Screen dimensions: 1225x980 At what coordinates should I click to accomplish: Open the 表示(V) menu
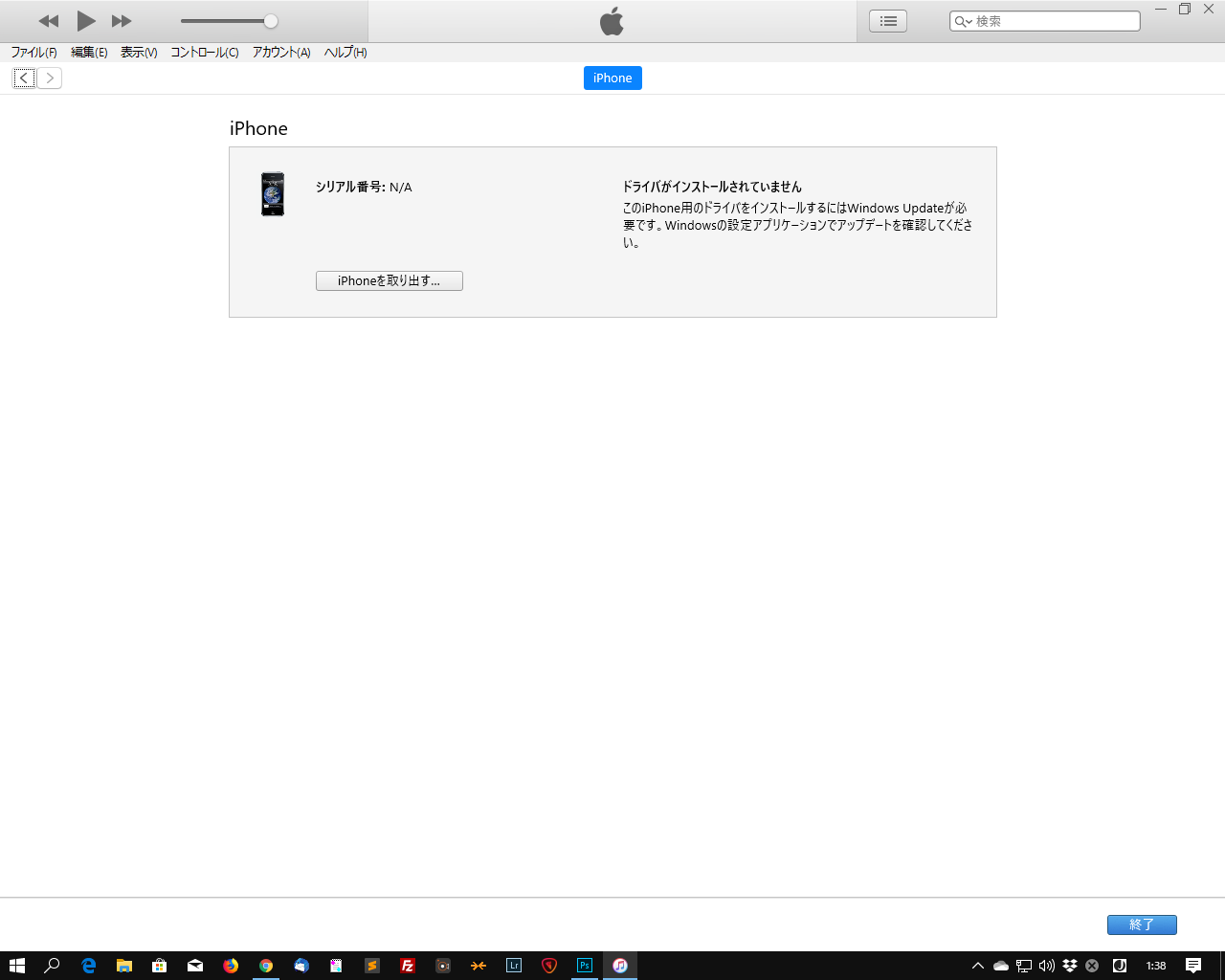tap(139, 53)
